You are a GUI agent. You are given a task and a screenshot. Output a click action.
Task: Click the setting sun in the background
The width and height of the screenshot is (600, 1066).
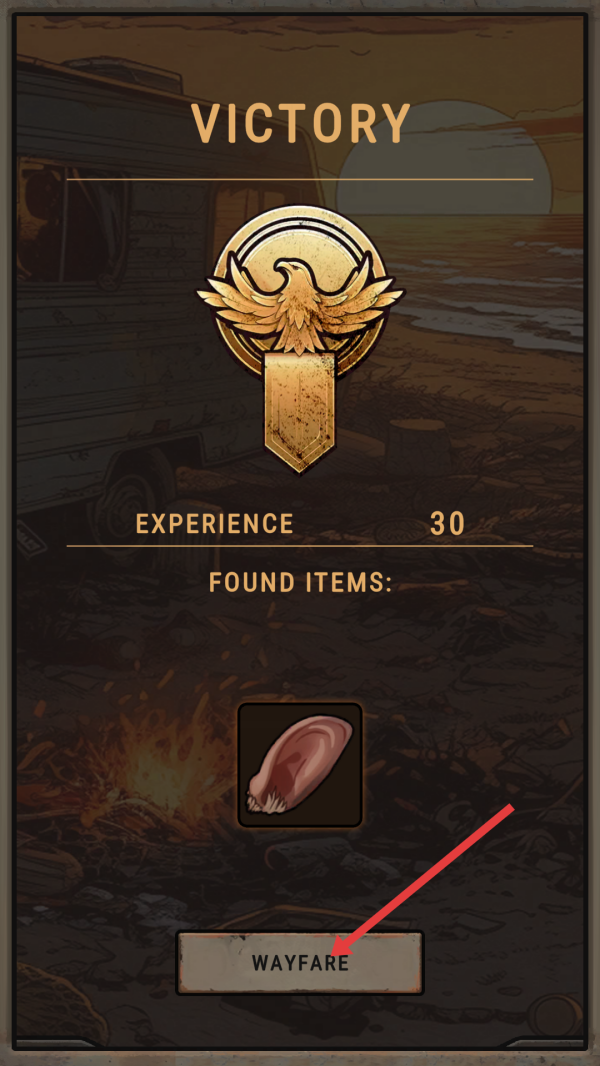(444, 161)
